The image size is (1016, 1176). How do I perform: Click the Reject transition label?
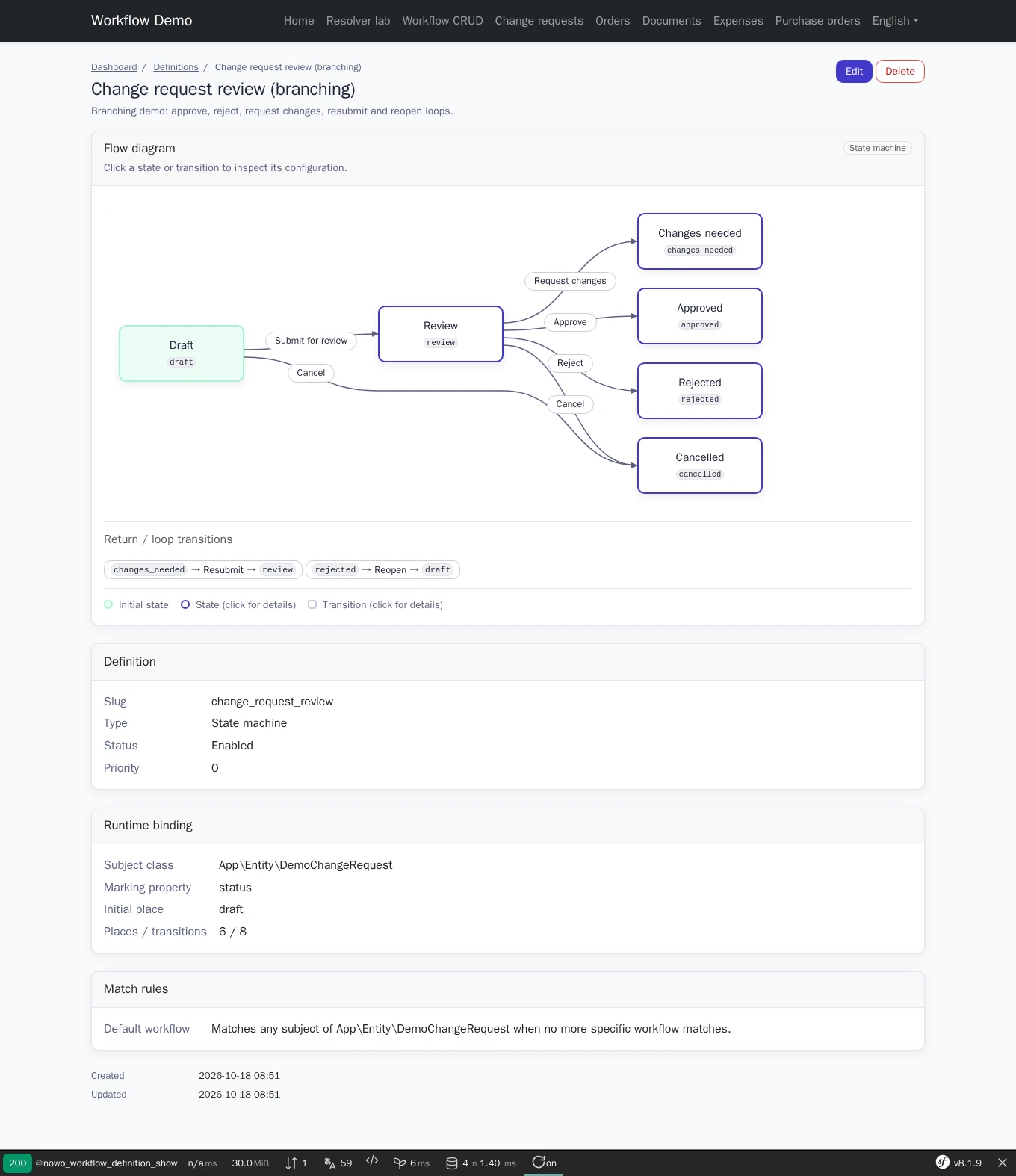click(x=570, y=363)
